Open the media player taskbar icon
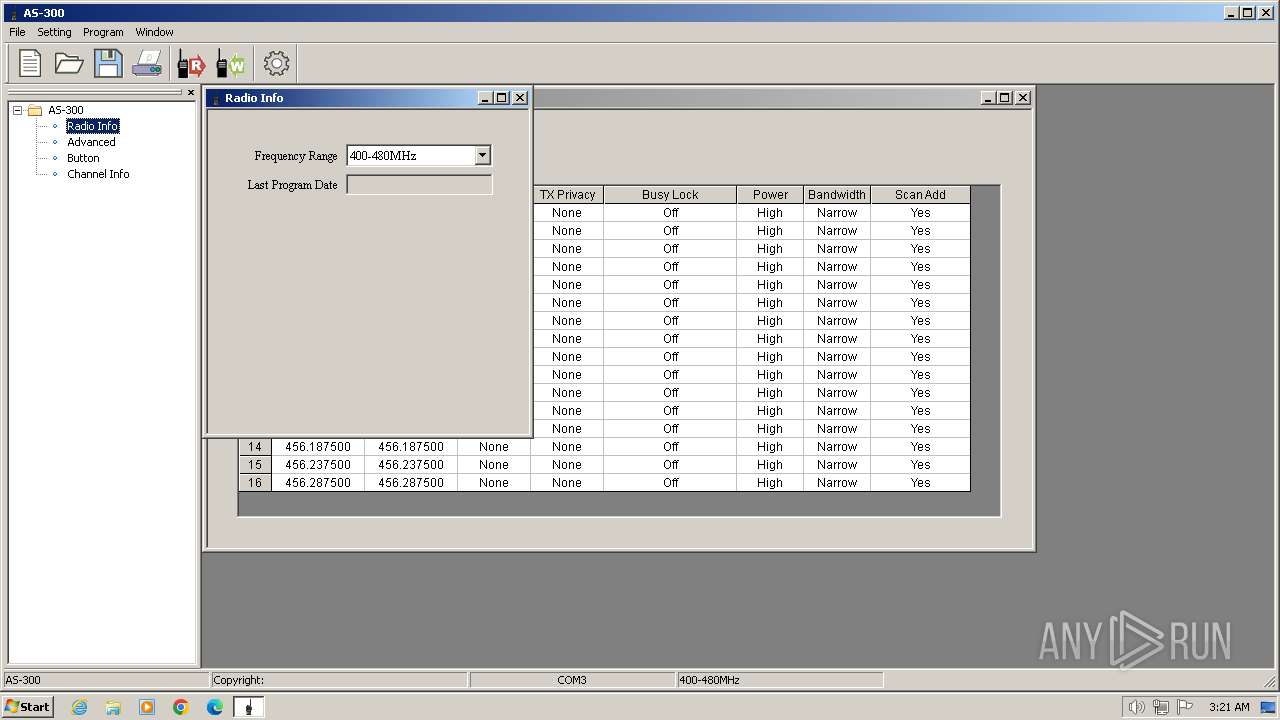The width and height of the screenshot is (1280, 720). [147, 707]
